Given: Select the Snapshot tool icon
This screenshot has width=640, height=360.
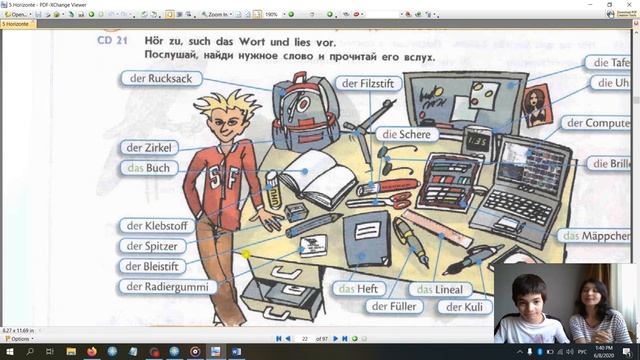Looking at the screenshot, I should tap(189, 14).
